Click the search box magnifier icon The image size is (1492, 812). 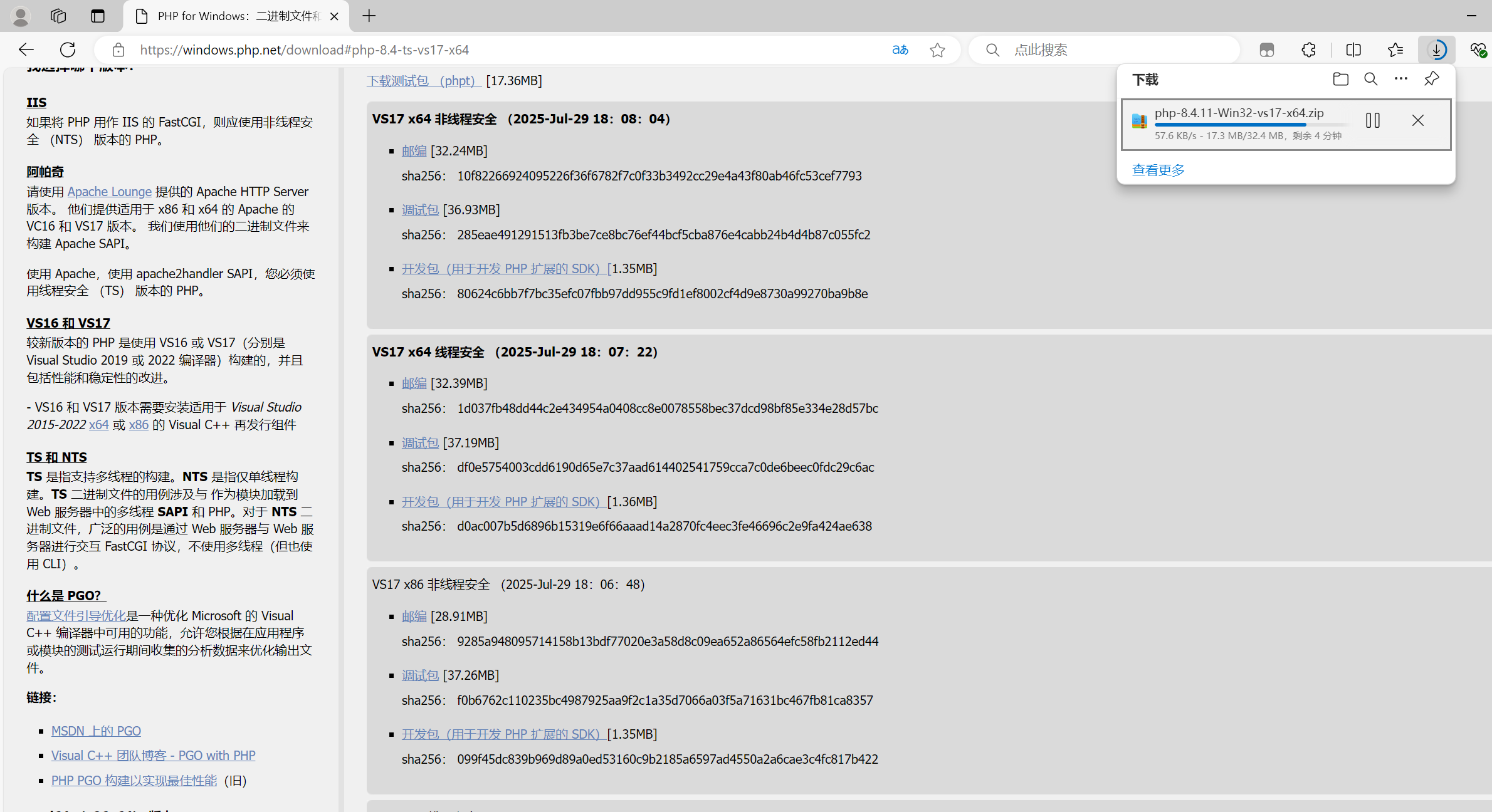(x=992, y=49)
